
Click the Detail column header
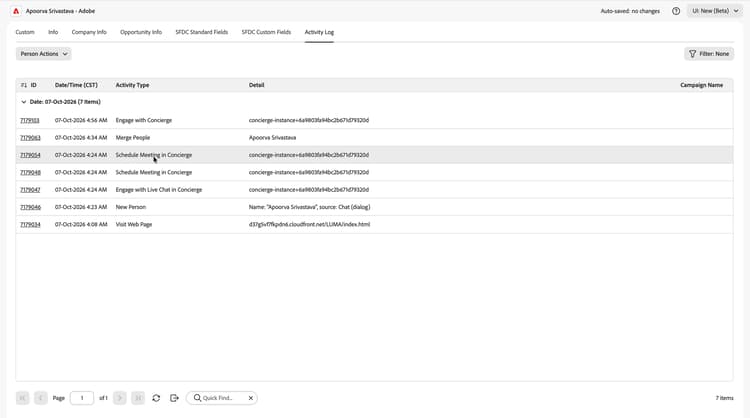pos(256,85)
